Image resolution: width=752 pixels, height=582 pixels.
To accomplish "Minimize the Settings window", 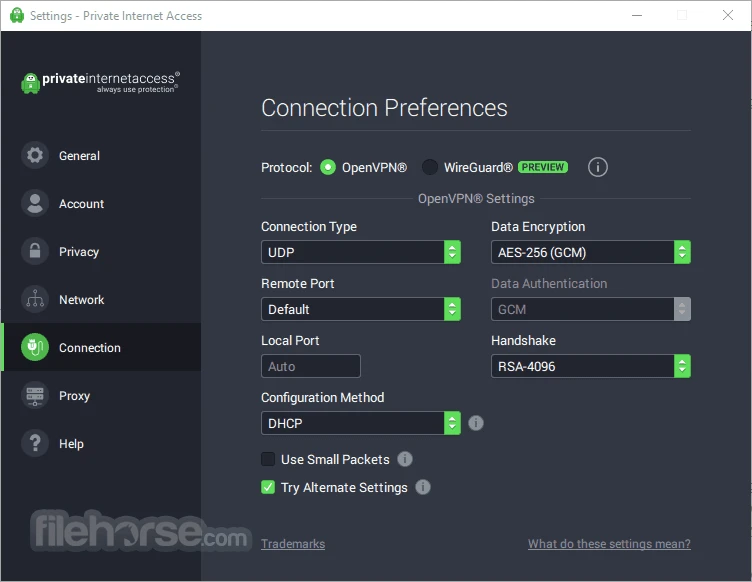I will pos(637,15).
